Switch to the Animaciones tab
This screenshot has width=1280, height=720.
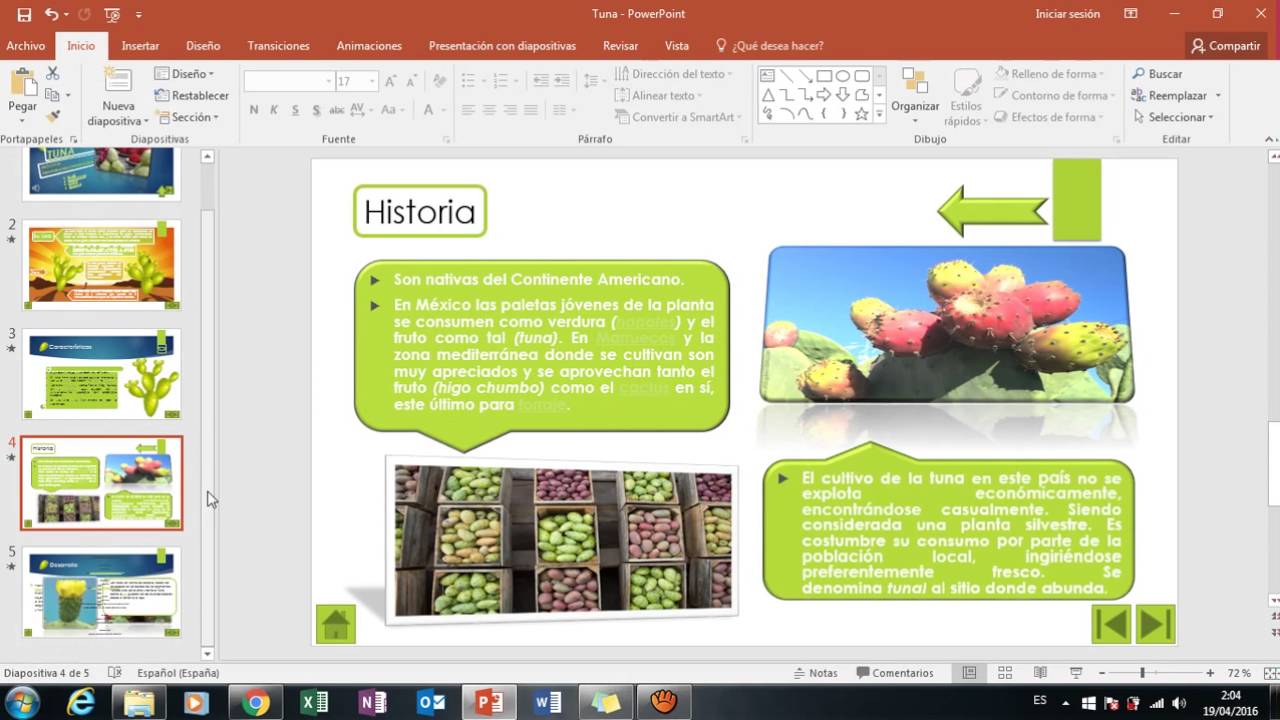pos(369,46)
